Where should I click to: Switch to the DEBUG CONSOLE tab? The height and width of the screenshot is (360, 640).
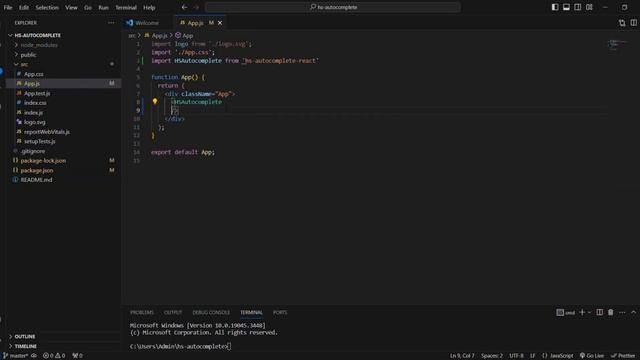tap(211, 313)
